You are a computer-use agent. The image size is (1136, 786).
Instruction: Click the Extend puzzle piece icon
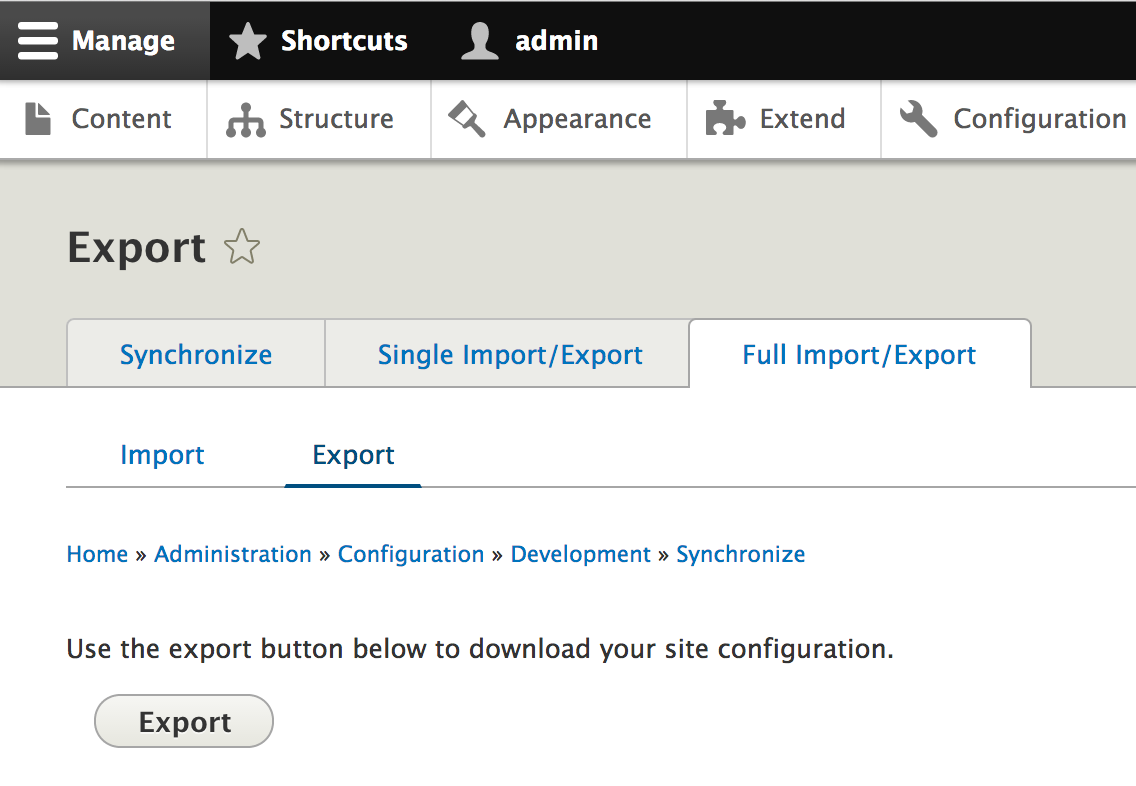click(x=725, y=118)
